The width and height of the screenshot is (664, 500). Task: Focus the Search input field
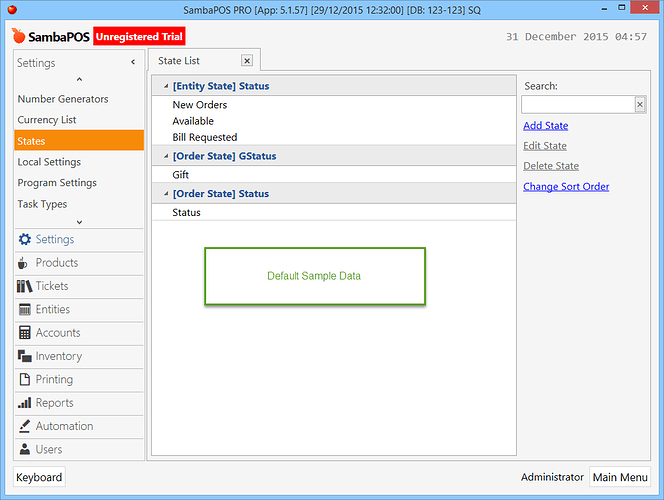tap(578, 104)
